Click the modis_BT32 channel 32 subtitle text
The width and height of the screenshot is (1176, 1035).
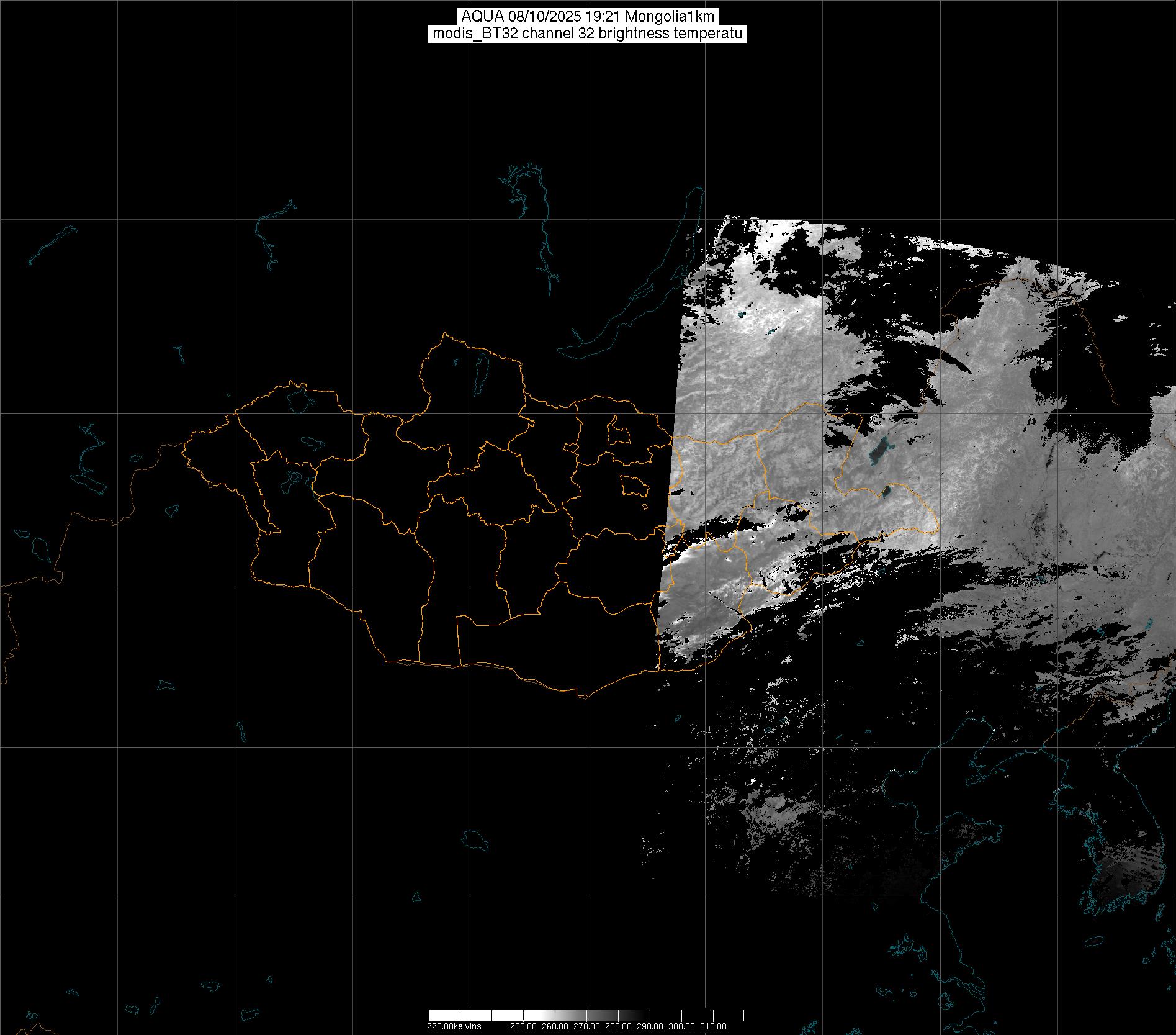[x=588, y=34]
